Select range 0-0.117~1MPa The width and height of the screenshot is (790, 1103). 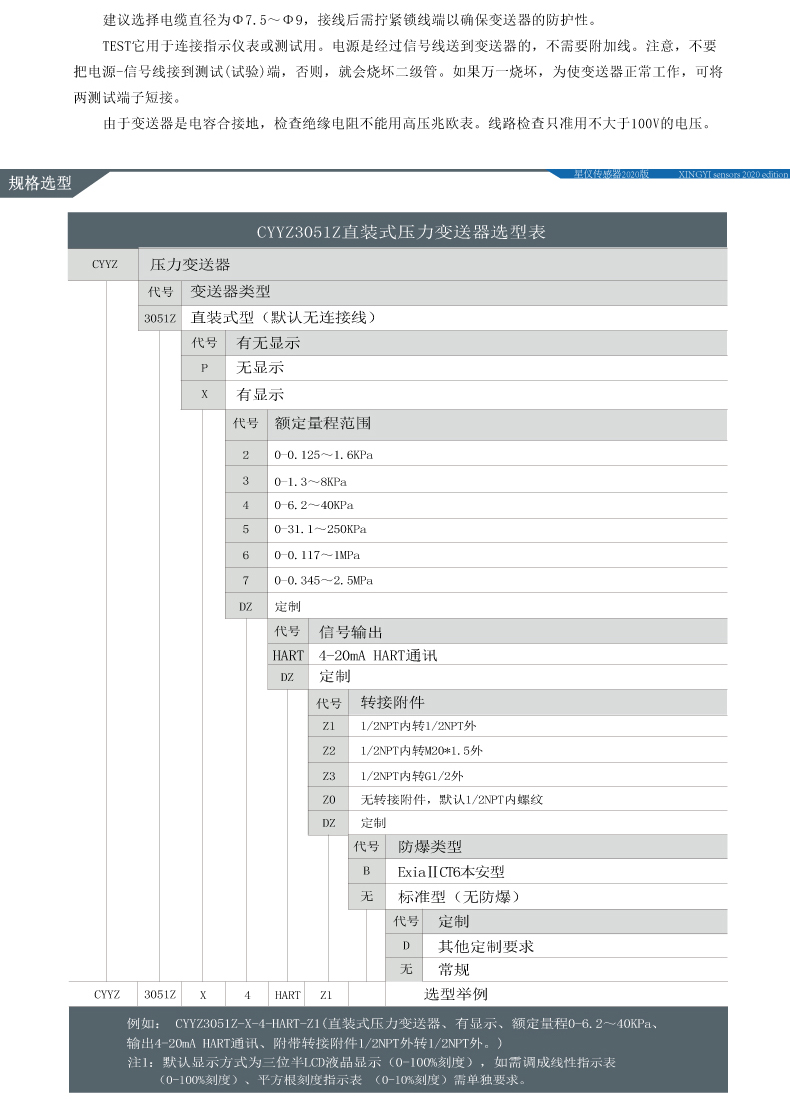(317, 555)
